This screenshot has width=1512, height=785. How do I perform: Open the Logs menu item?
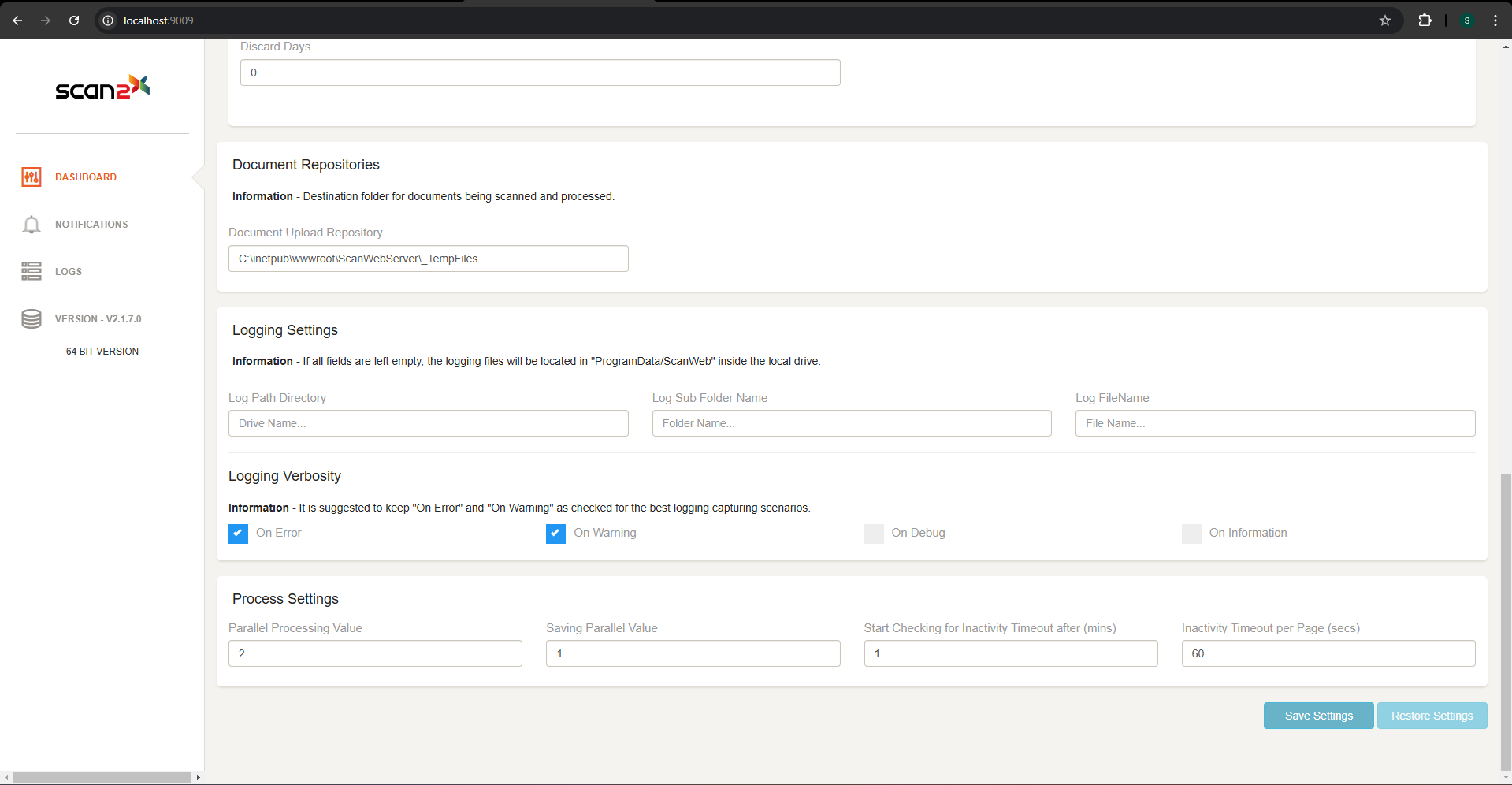coord(69,272)
